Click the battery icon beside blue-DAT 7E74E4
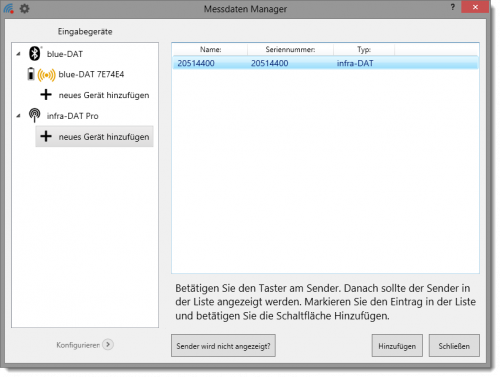Screen dimensions: 500x377 tap(31, 74)
